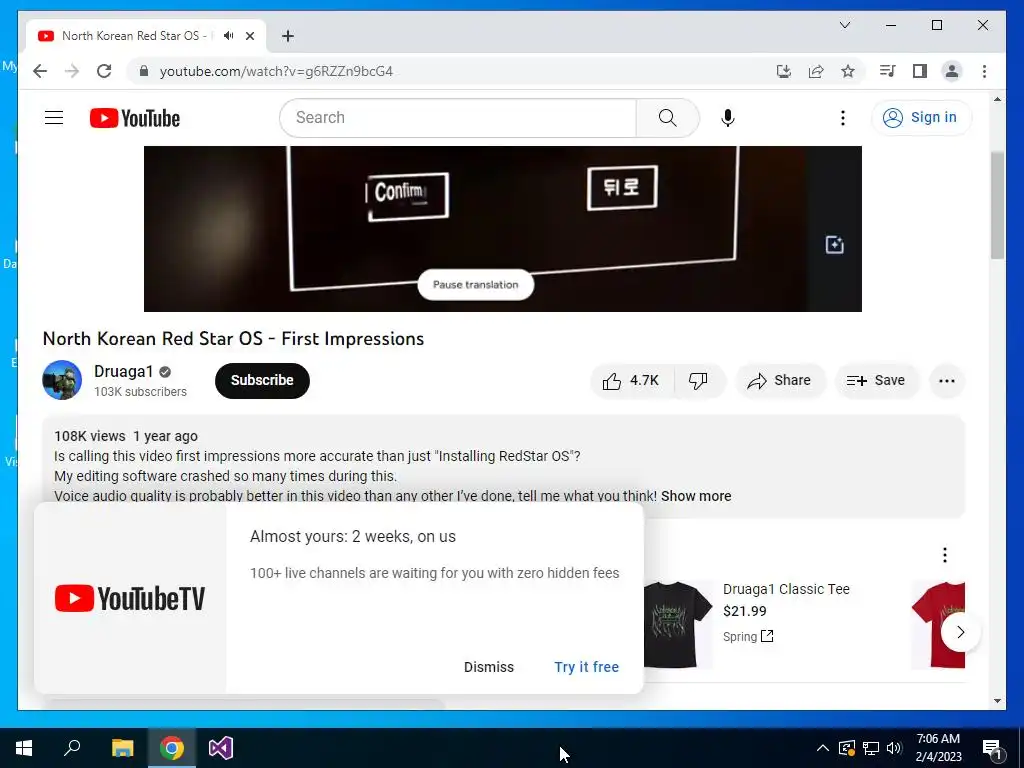Share this page from address bar
The width and height of the screenshot is (1024, 768).
point(816,71)
